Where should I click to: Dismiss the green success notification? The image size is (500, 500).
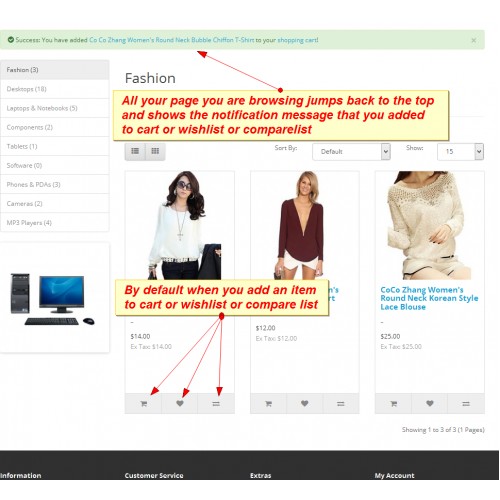(x=473, y=40)
